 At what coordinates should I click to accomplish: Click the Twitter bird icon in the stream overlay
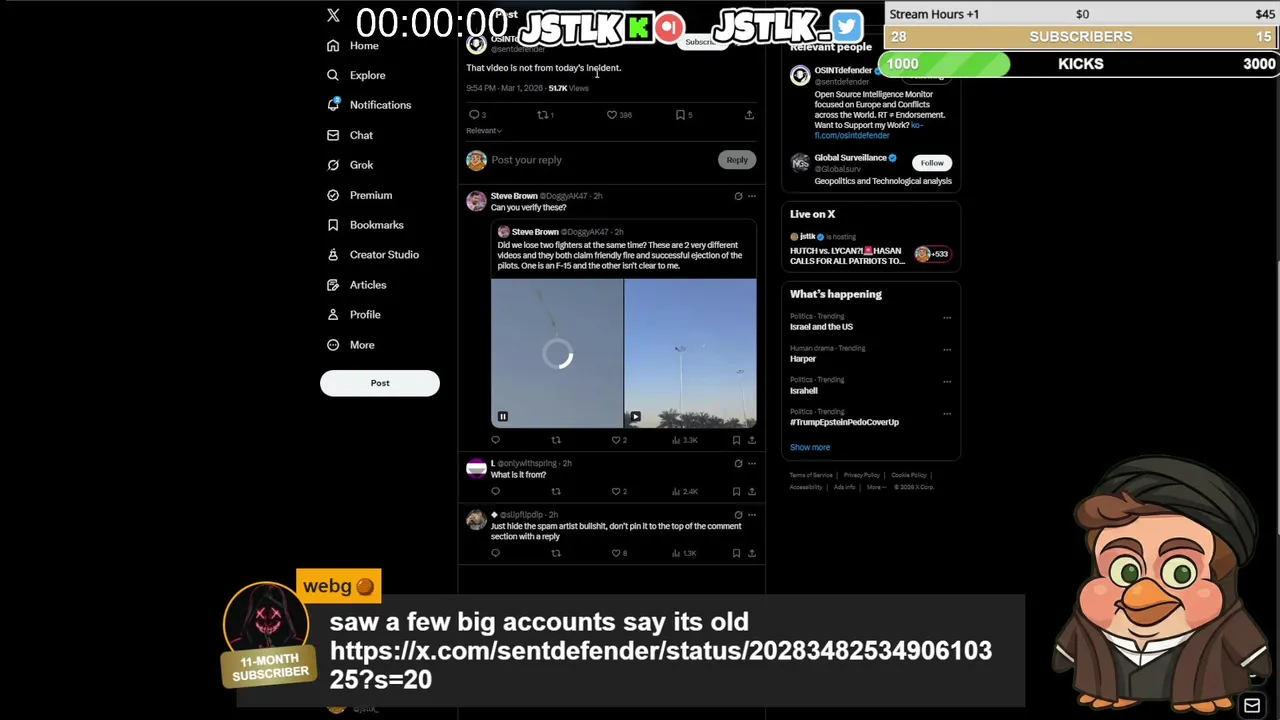(847, 26)
